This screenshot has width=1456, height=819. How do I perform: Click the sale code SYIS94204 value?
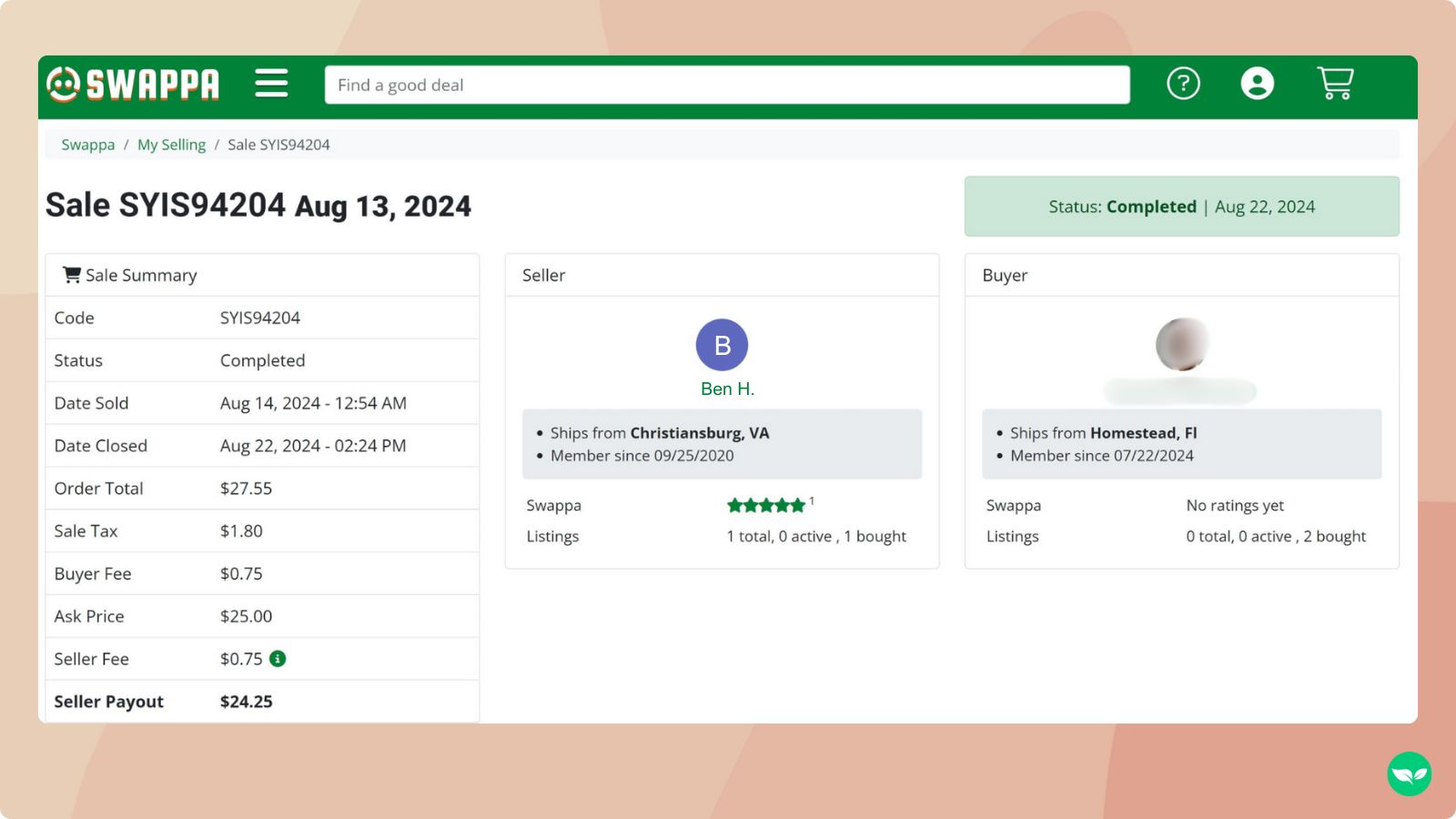[260, 318]
